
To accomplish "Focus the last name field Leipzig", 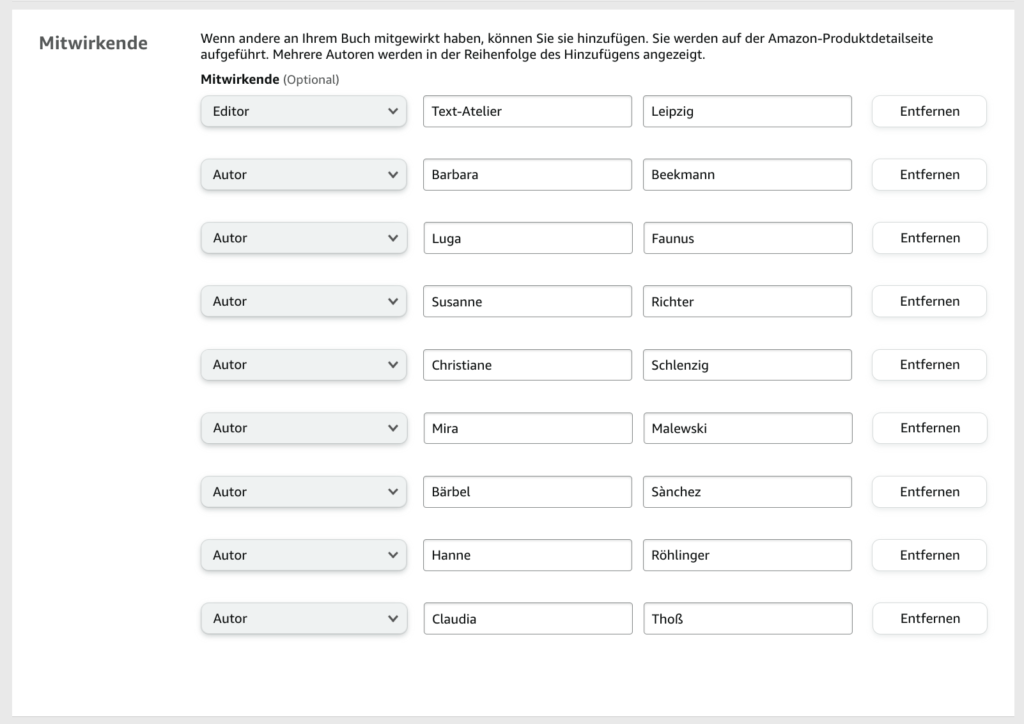I will pyautogui.click(x=747, y=111).
